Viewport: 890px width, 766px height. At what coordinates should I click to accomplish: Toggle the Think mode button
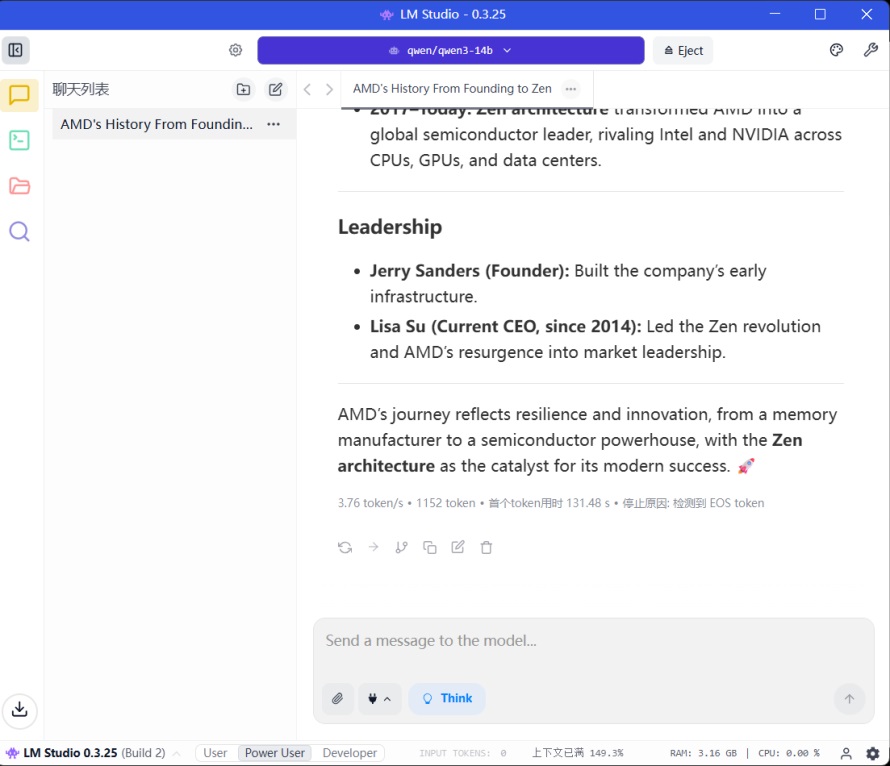(x=446, y=699)
